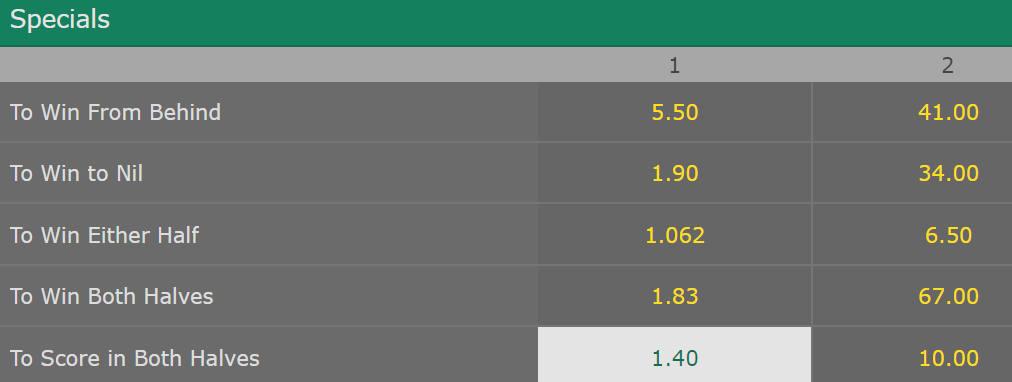The image size is (1012, 382).
Task: Collapse the Specials market header
Action: pos(506,23)
